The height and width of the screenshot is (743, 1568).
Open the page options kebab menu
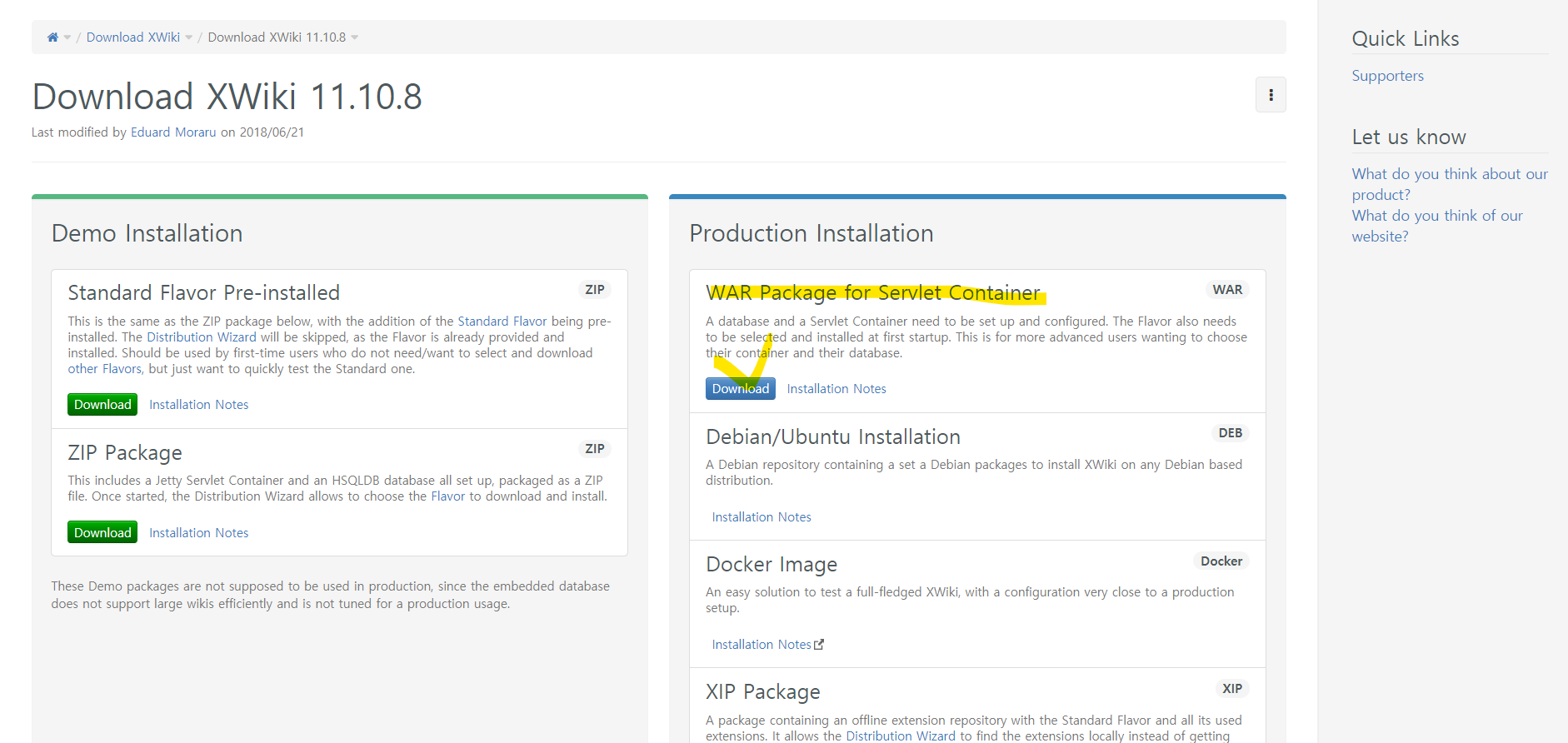(x=1271, y=95)
